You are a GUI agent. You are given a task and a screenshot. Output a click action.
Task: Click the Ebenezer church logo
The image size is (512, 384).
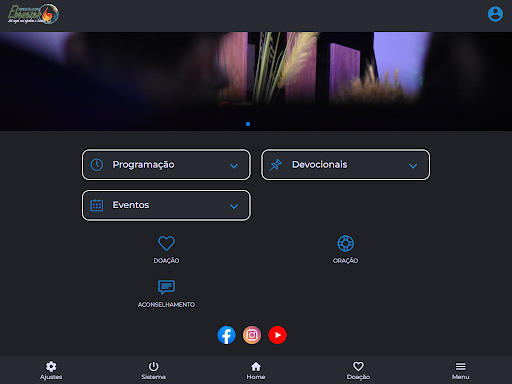coord(33,14)
